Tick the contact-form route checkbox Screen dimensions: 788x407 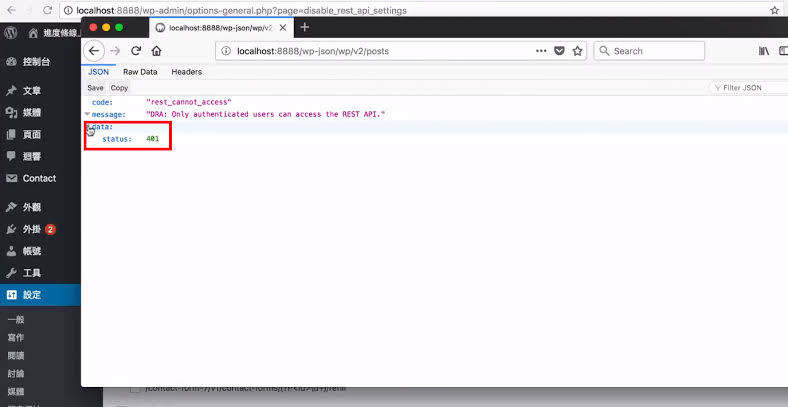click(134, 387)
